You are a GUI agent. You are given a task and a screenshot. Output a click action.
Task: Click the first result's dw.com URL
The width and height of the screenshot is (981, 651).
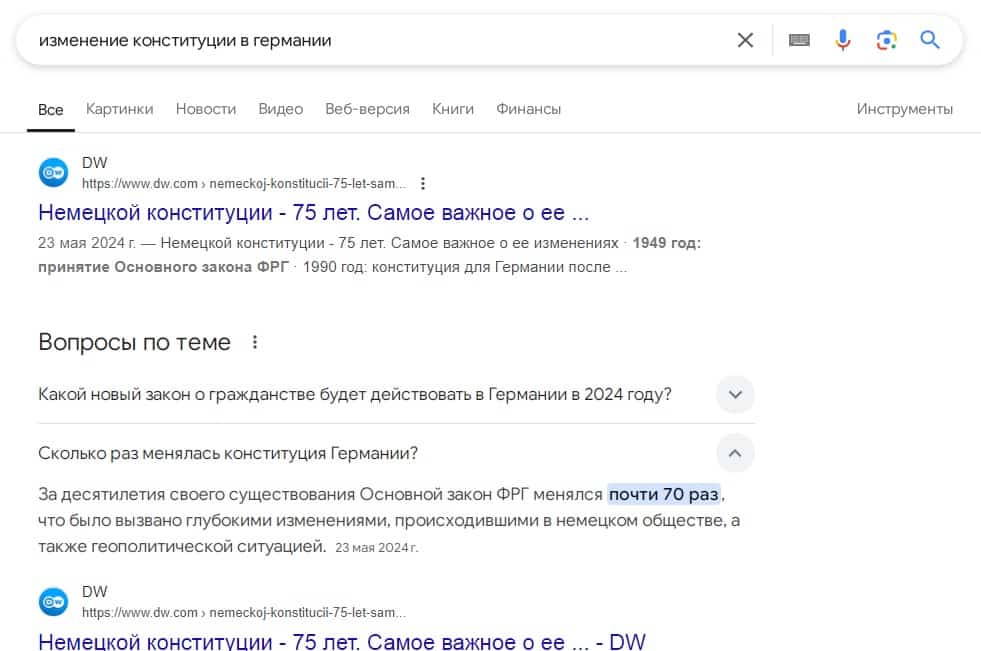tap(244, 183)
